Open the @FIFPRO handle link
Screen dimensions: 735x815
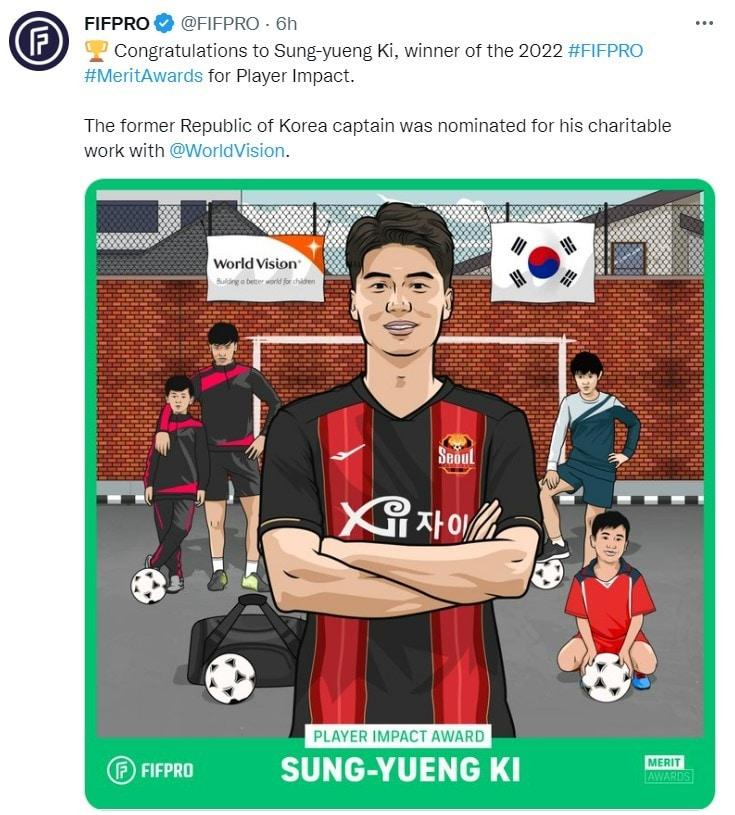coord(219,24)
